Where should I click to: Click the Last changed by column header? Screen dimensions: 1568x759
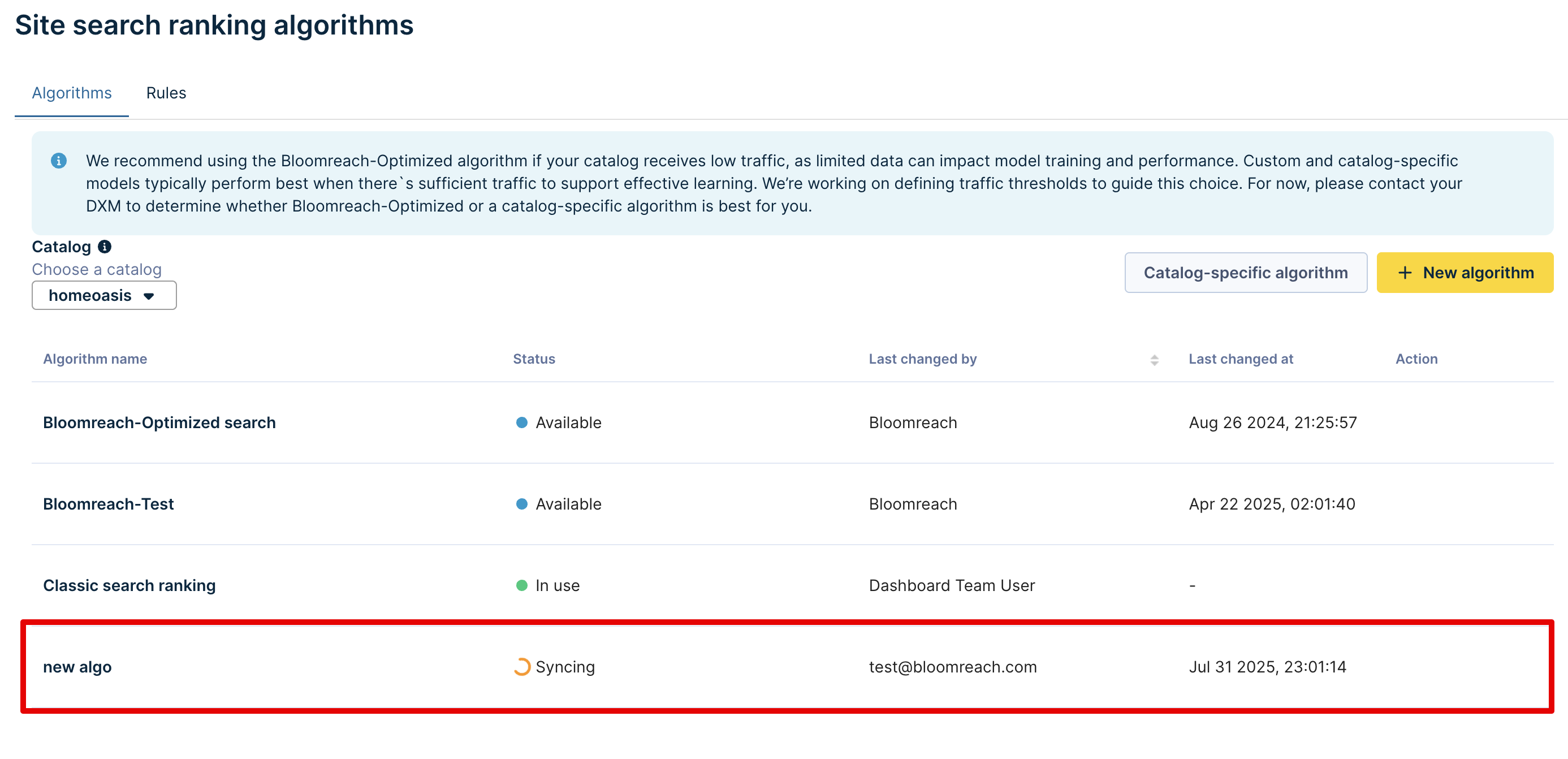coord(922,359)
